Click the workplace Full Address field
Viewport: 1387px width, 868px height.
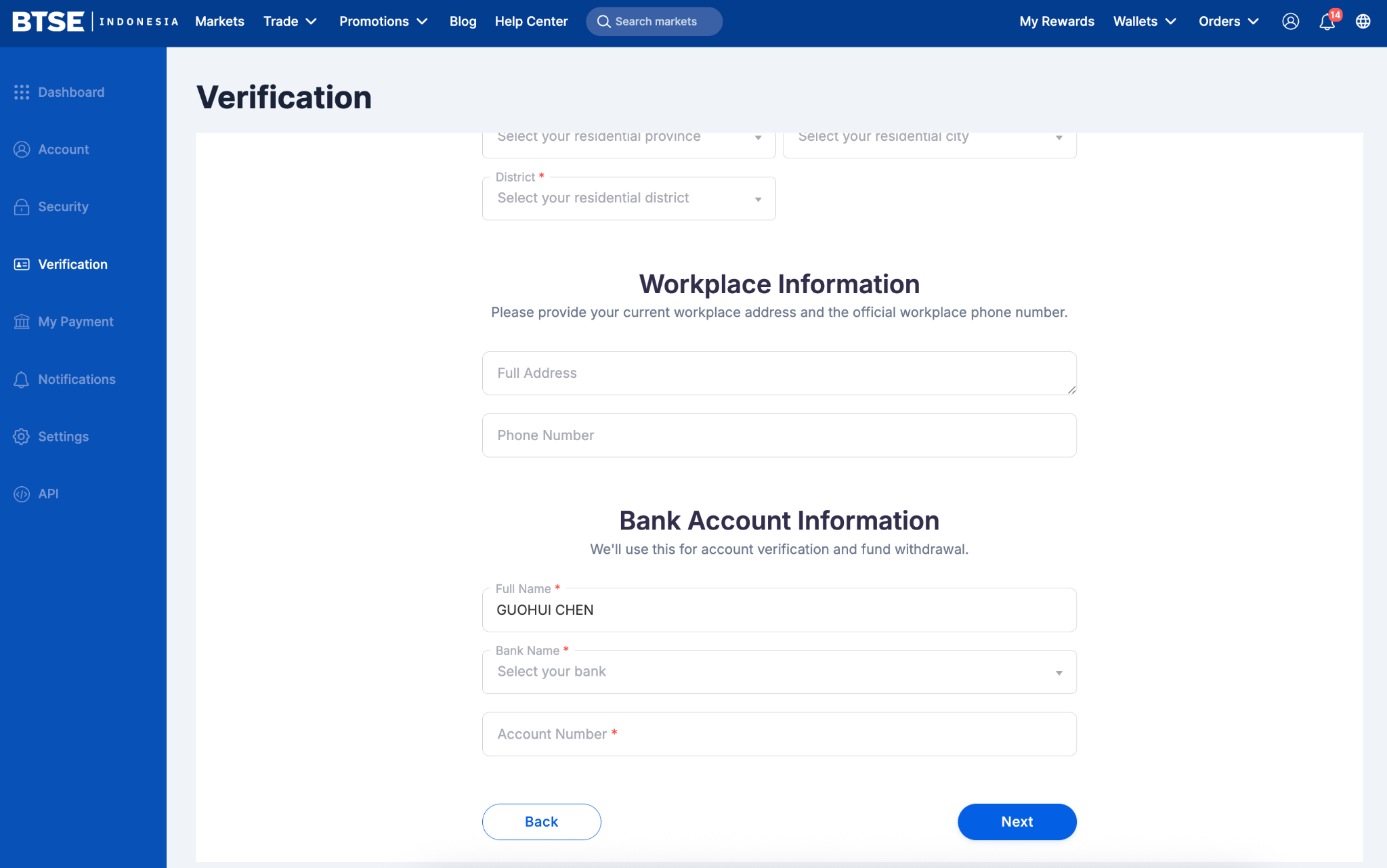coord(780,373)
